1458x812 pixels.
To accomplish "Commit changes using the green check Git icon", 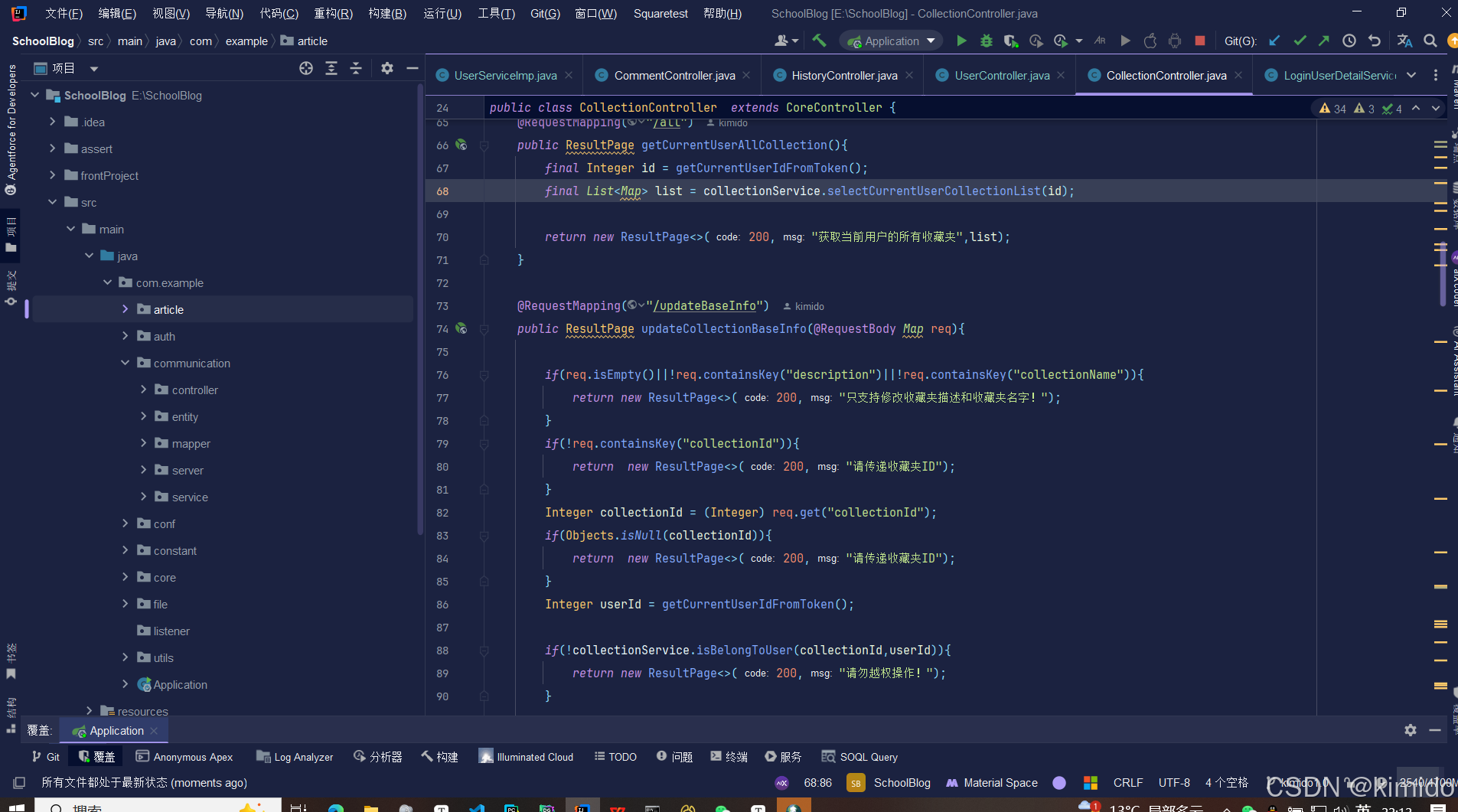I will pos(1299,40).
